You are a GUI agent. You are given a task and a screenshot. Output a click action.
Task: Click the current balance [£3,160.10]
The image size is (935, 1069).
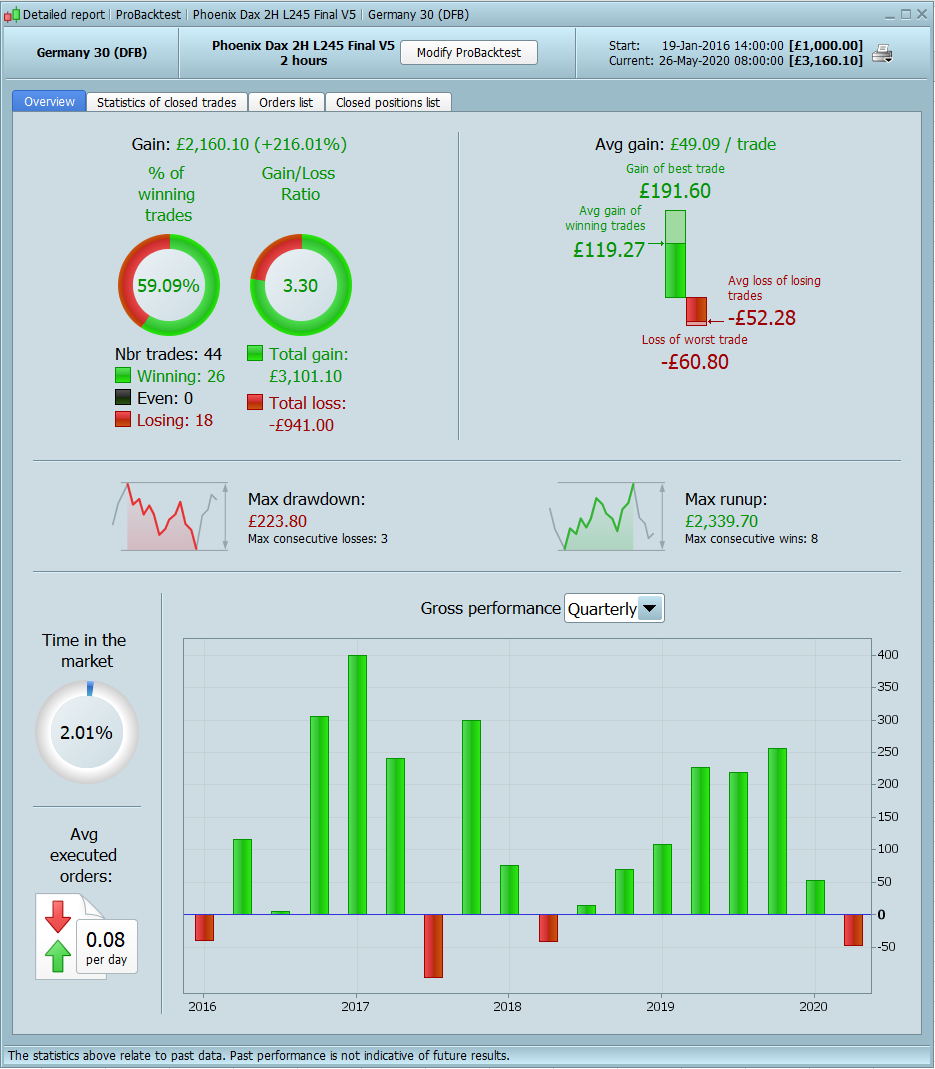(826, 61)
